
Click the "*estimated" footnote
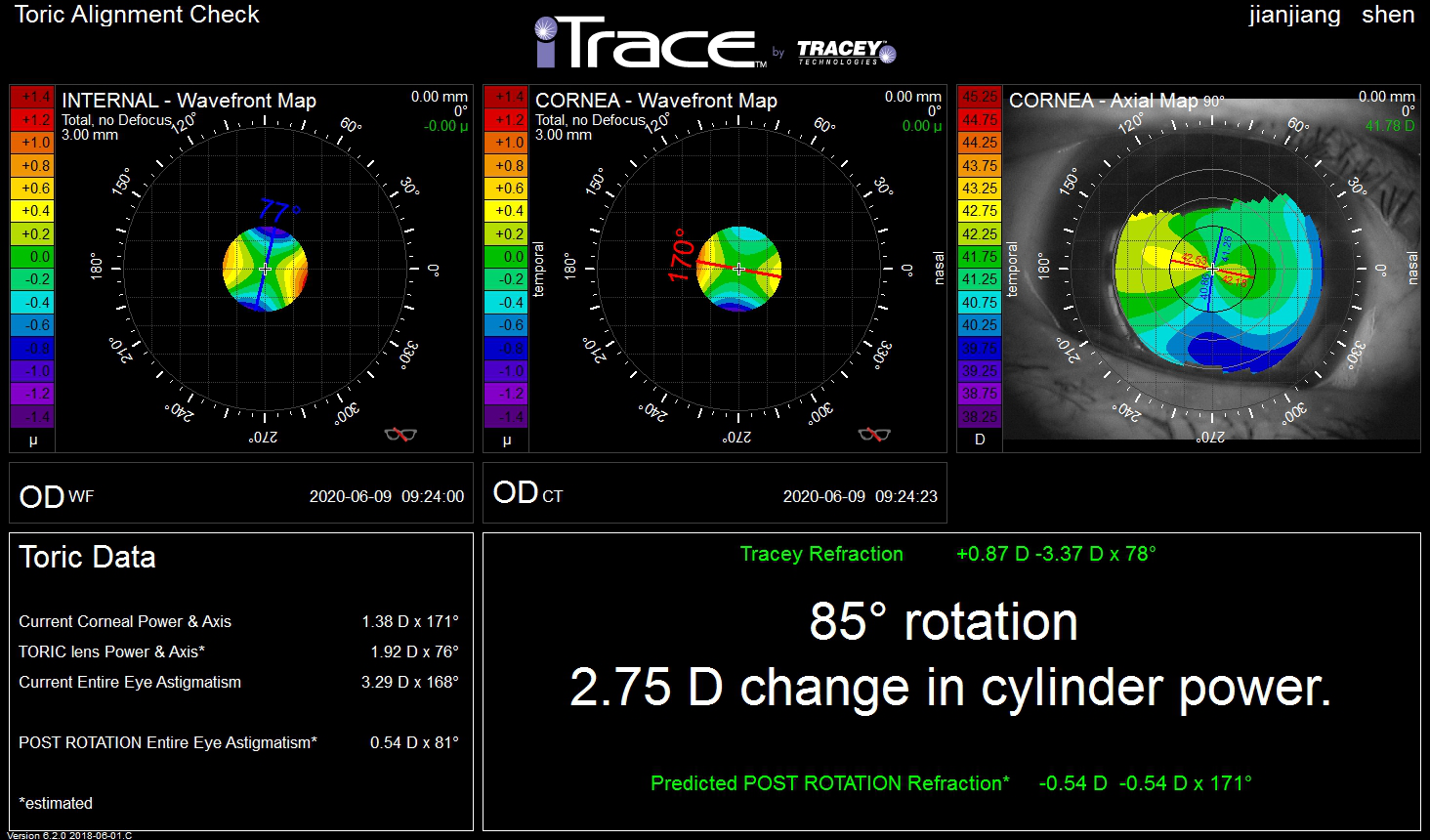(x=56, y=803)
